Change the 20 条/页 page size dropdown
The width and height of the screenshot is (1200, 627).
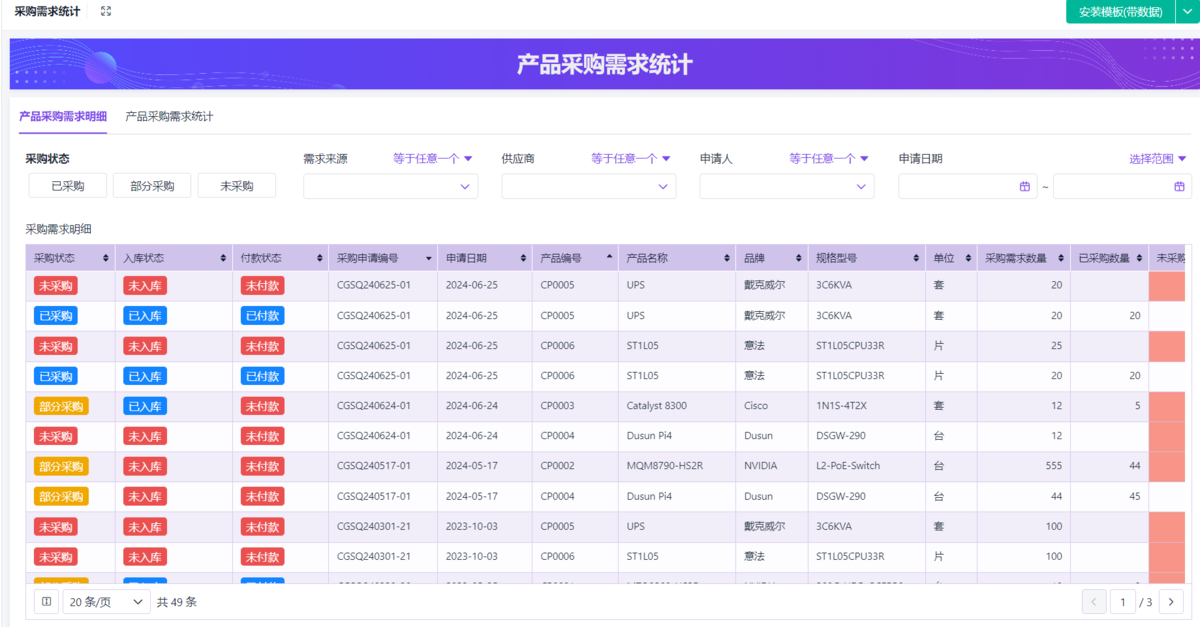tap(106, 602)
